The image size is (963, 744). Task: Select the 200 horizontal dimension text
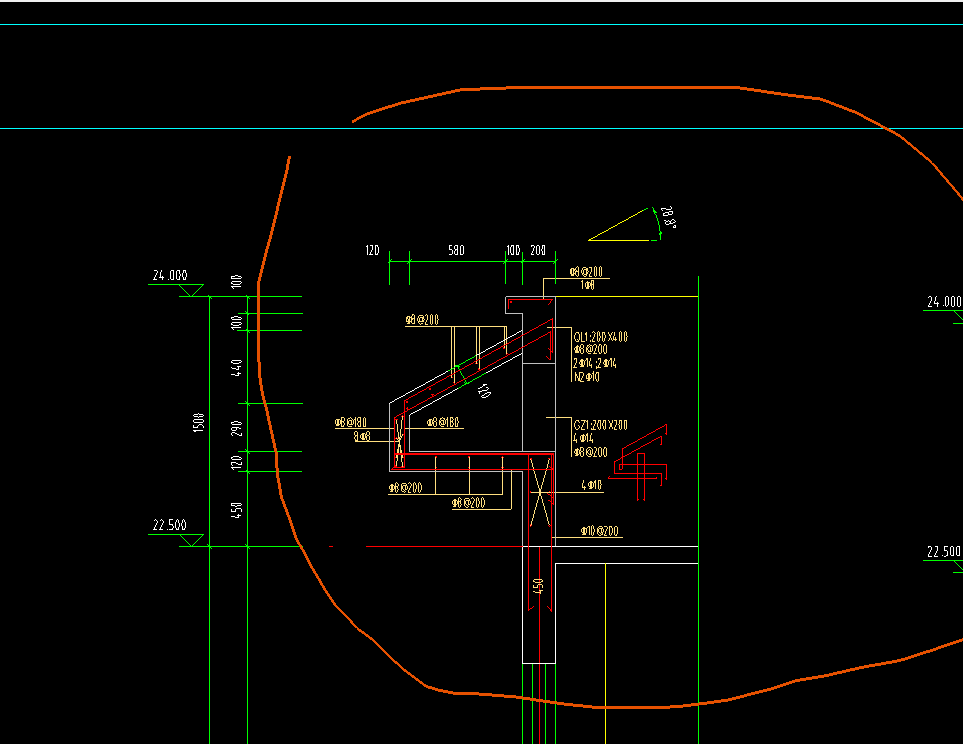point(538,251)
